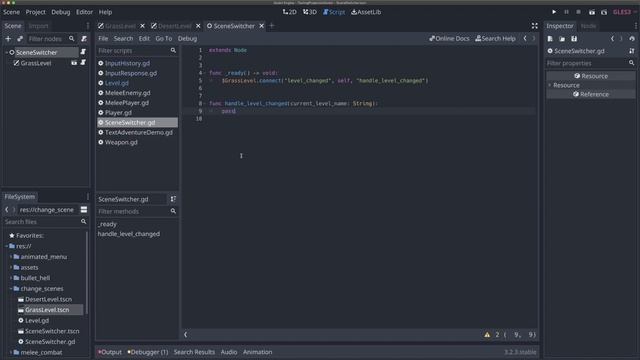This screenshot has height=360, width=640.
Task: Open the script editor Go To menu
Action: coord(164,38)
